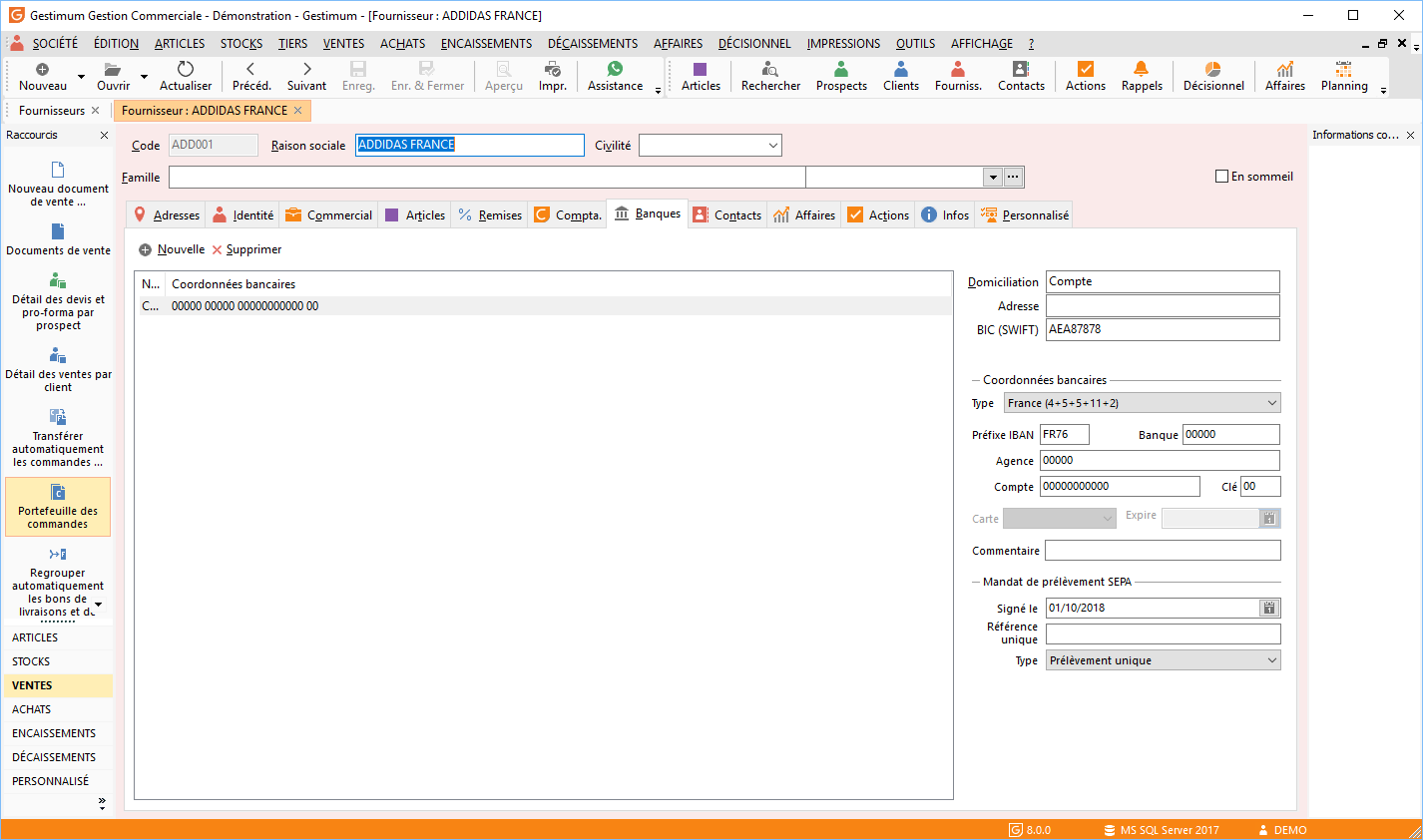Close the ADDIDAS FRANCE tab

[x=297, y=111]
